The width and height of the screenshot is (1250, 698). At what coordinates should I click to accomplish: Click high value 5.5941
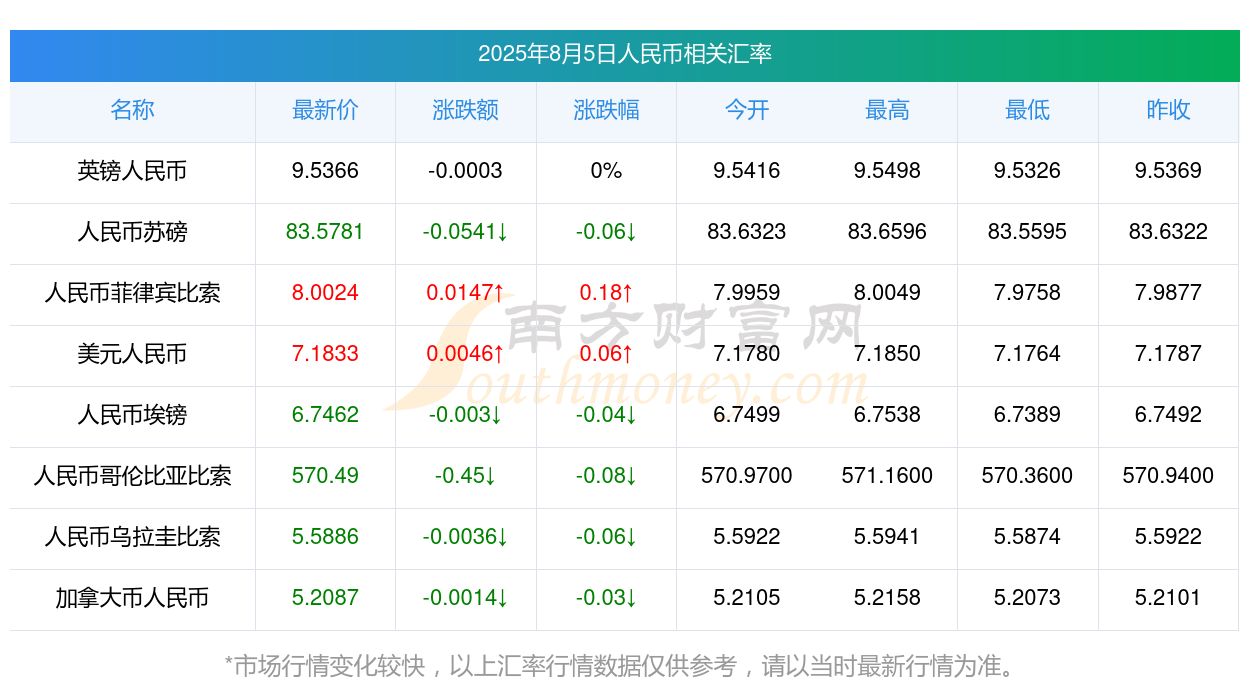coord(887,537)
